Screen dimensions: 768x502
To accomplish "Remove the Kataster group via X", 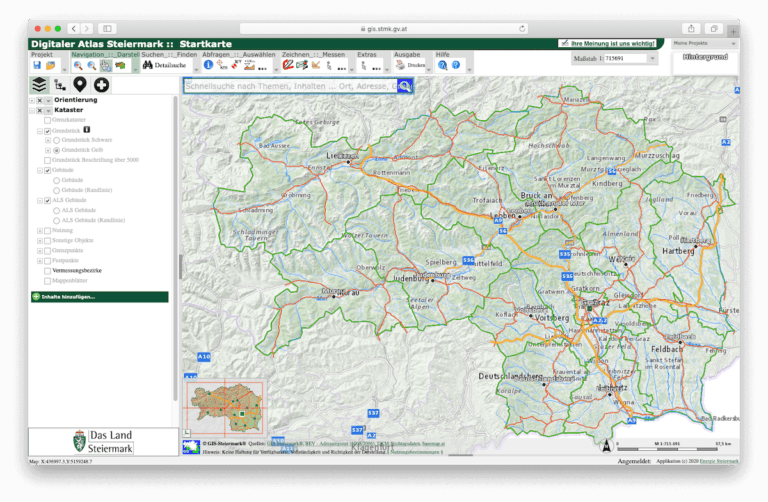I will tap(40, 111).
